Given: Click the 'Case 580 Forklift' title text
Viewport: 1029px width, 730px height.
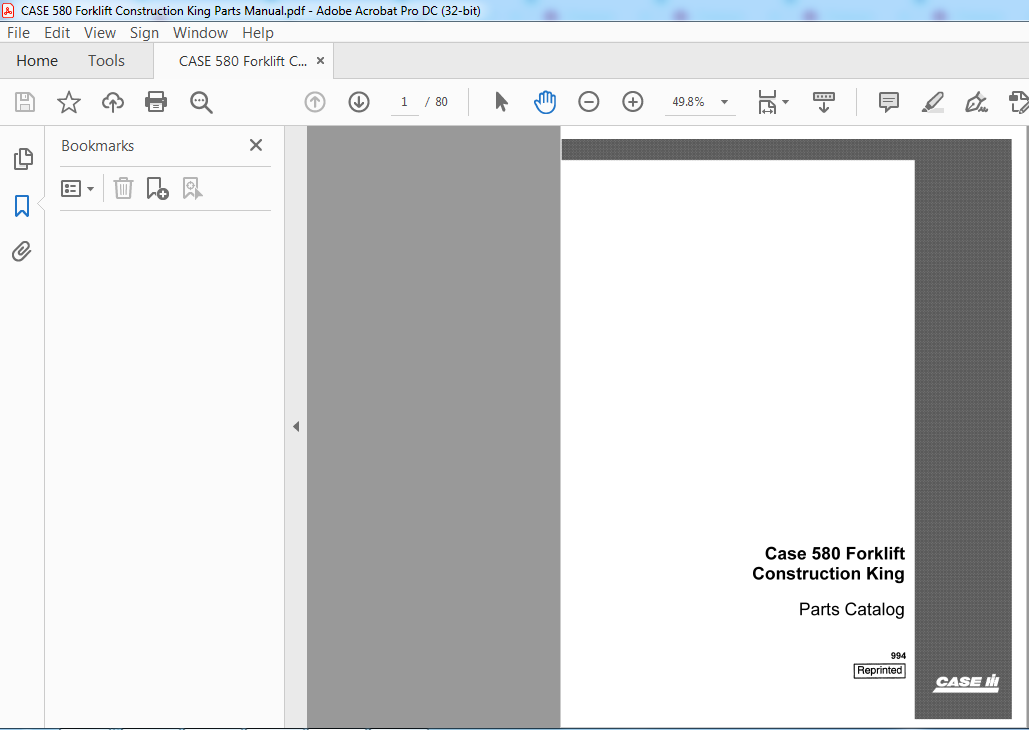Looking at the screenshot, I should pyautogui.click(x=835, y=553).
